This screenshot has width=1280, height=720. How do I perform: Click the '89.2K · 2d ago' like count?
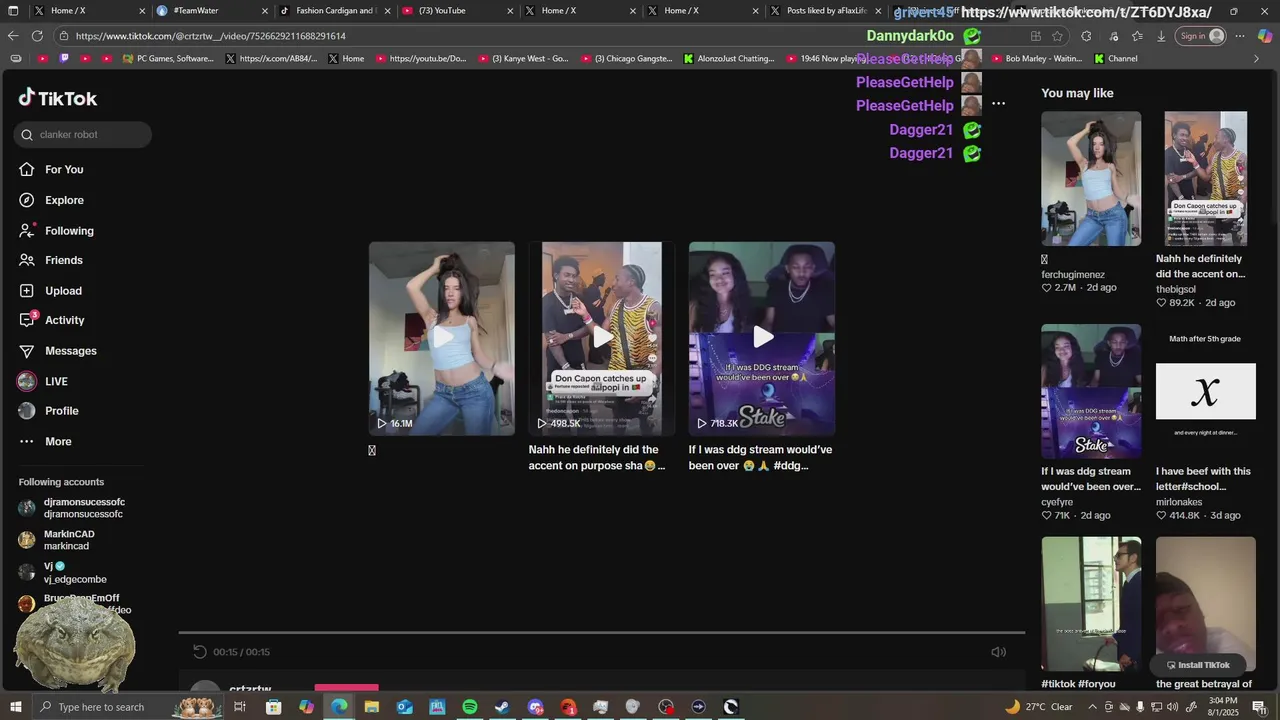click(x=1195, y=303)
